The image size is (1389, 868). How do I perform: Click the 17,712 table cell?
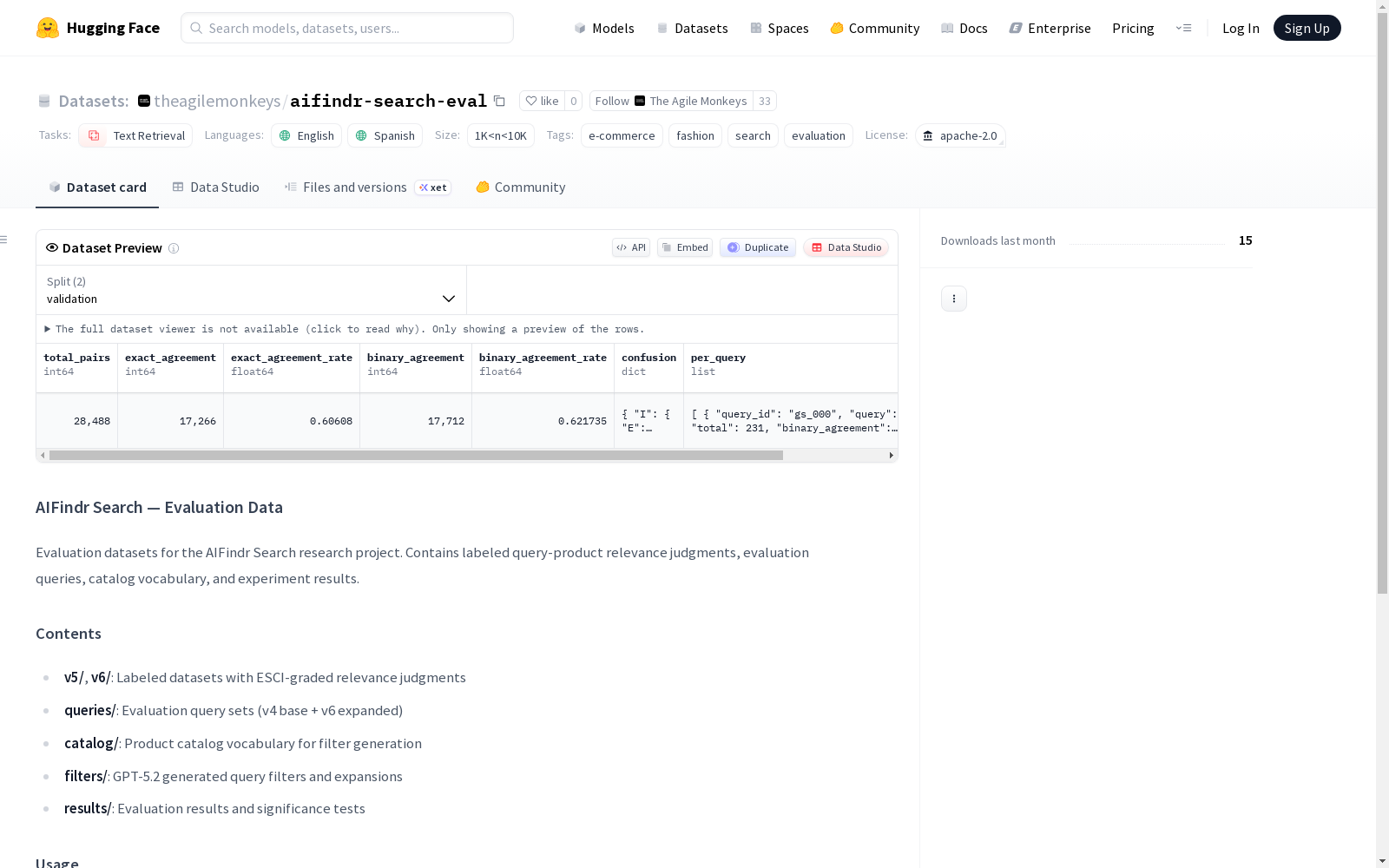(x=416, y=421)
